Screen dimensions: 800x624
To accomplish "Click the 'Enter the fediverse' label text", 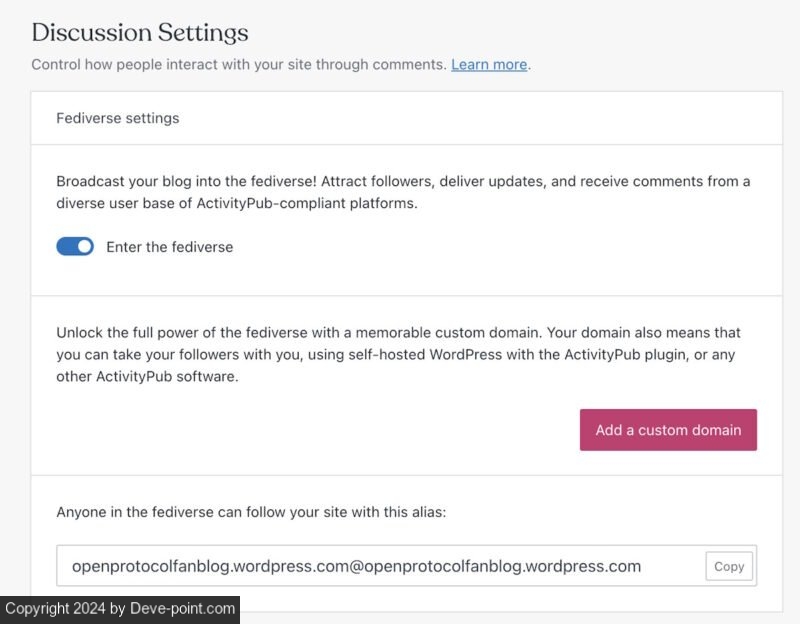I will (169, 247).
